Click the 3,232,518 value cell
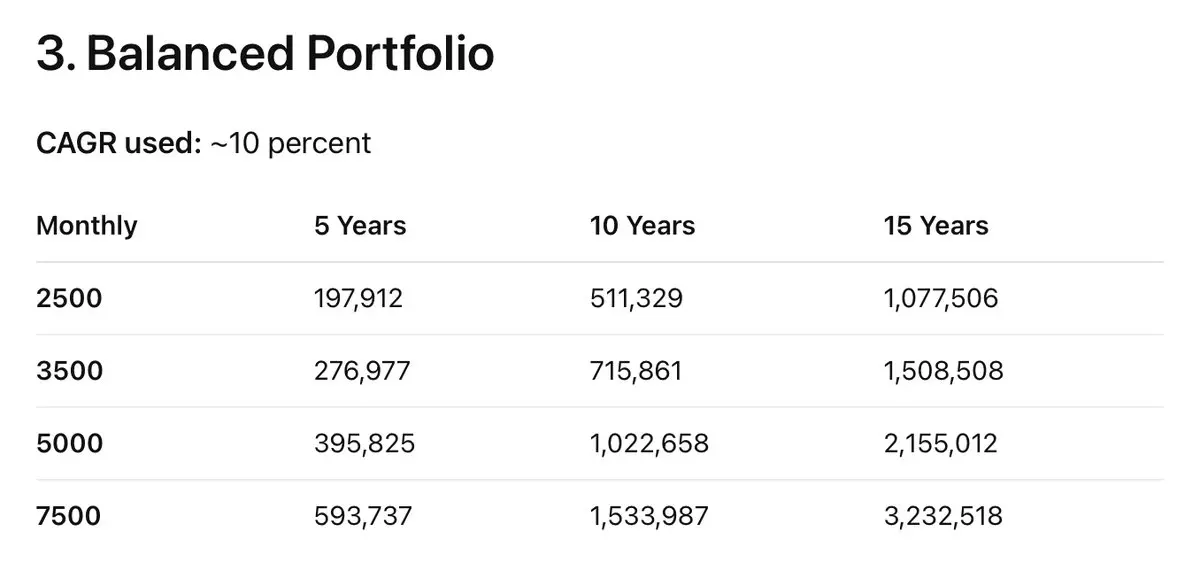This screenshot has height=578, width=1200. tap(943, 516)
